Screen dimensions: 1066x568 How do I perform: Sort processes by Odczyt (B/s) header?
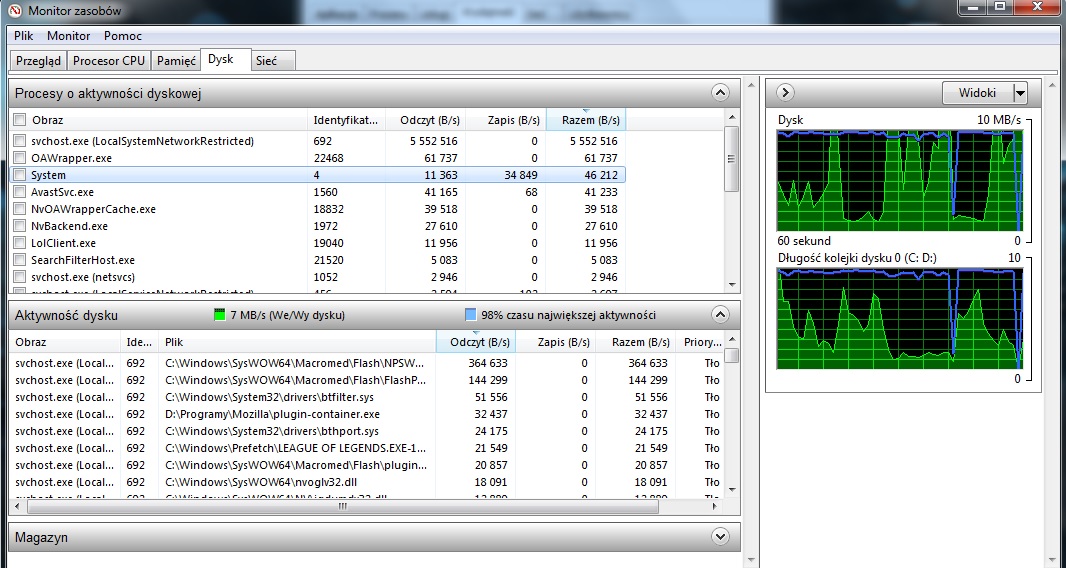pyautogui.click(x=426, y=120)
